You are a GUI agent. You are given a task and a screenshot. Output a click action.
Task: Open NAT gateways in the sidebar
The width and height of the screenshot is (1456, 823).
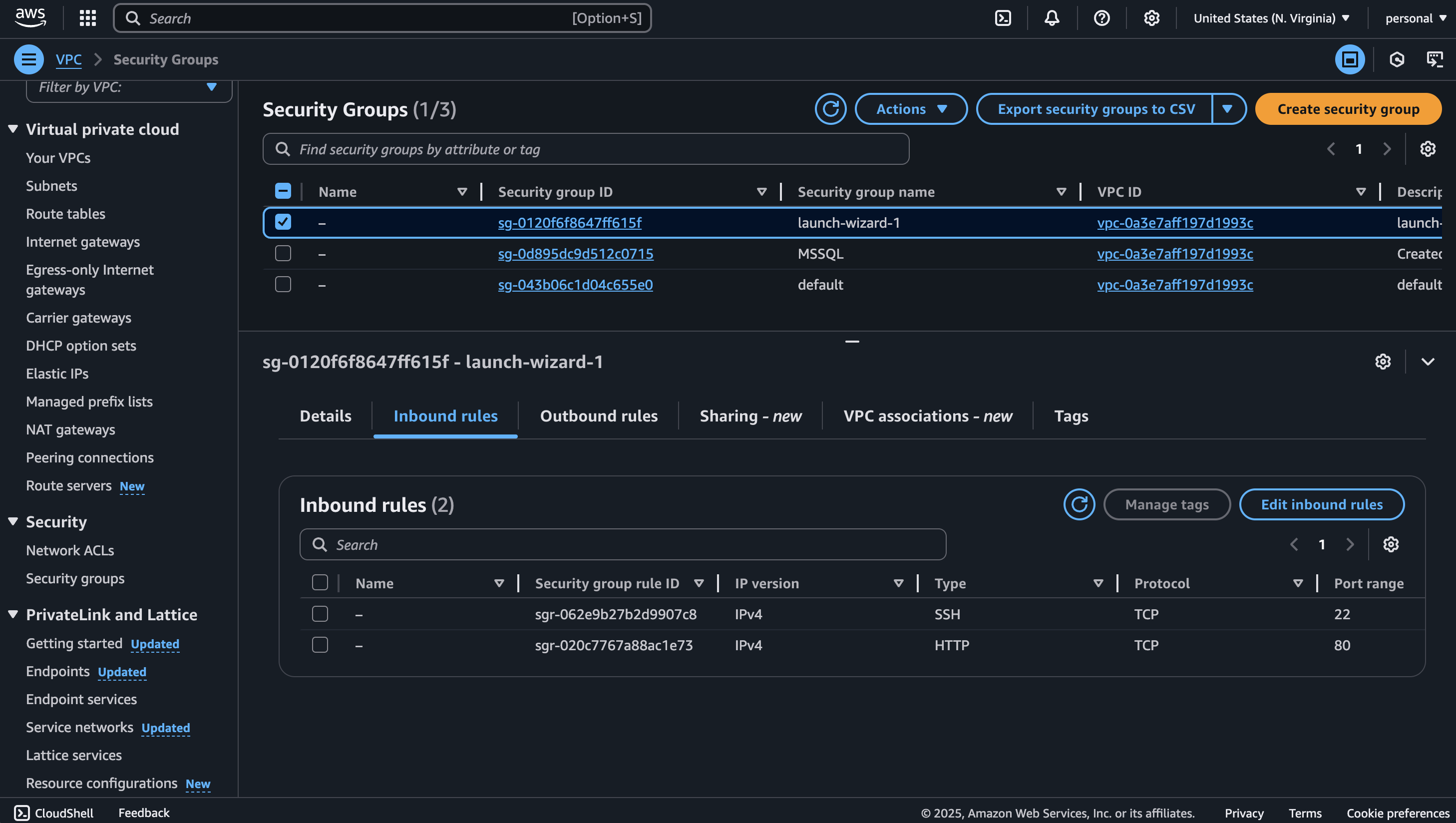click(x=70, y=429)
